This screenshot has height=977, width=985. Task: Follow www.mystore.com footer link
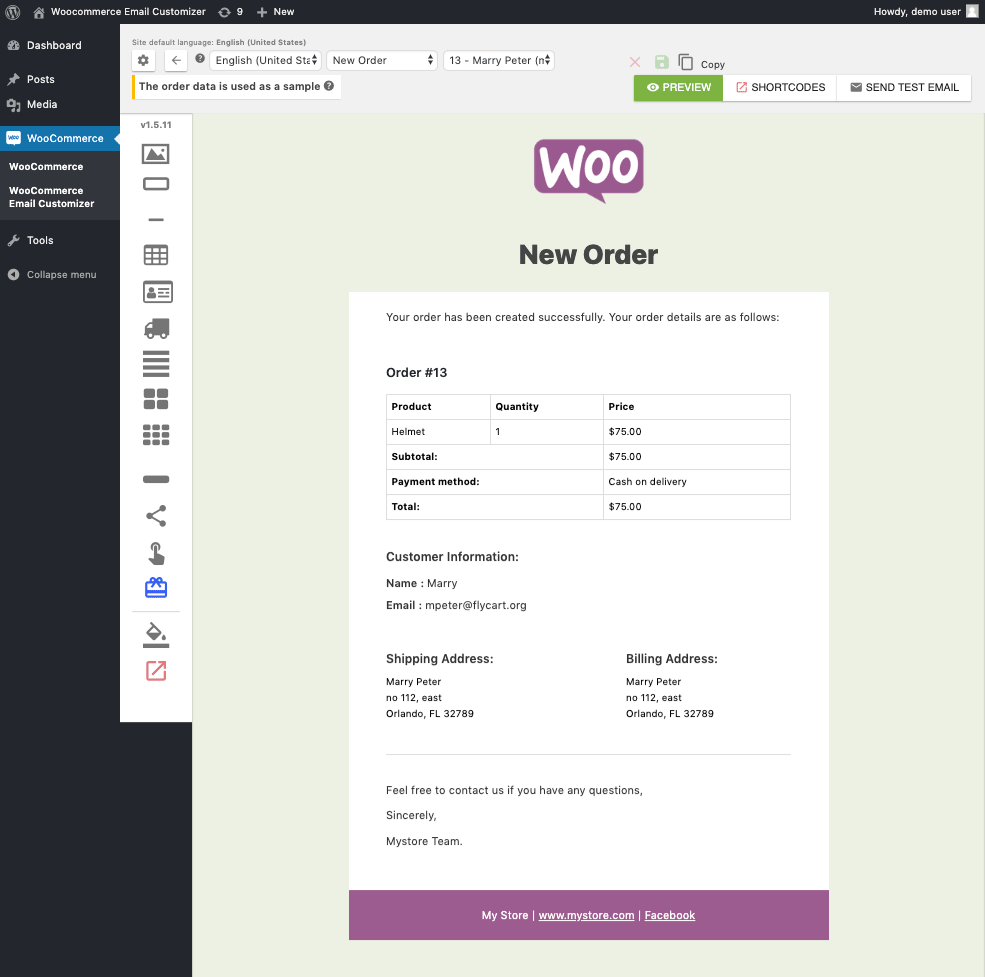coord(586,915)
